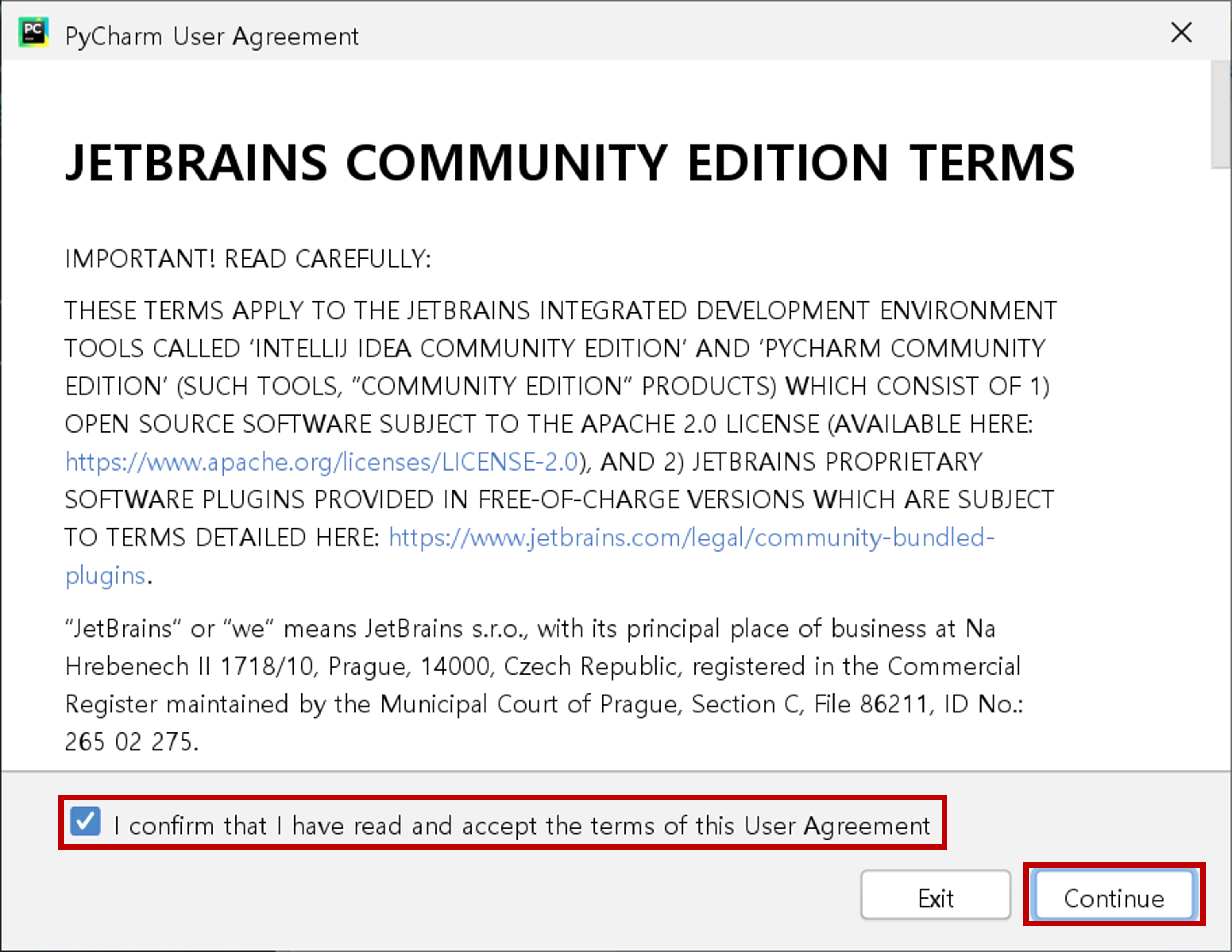Uncheck the user agreement confirmation checkbox

tap(85, 821)
